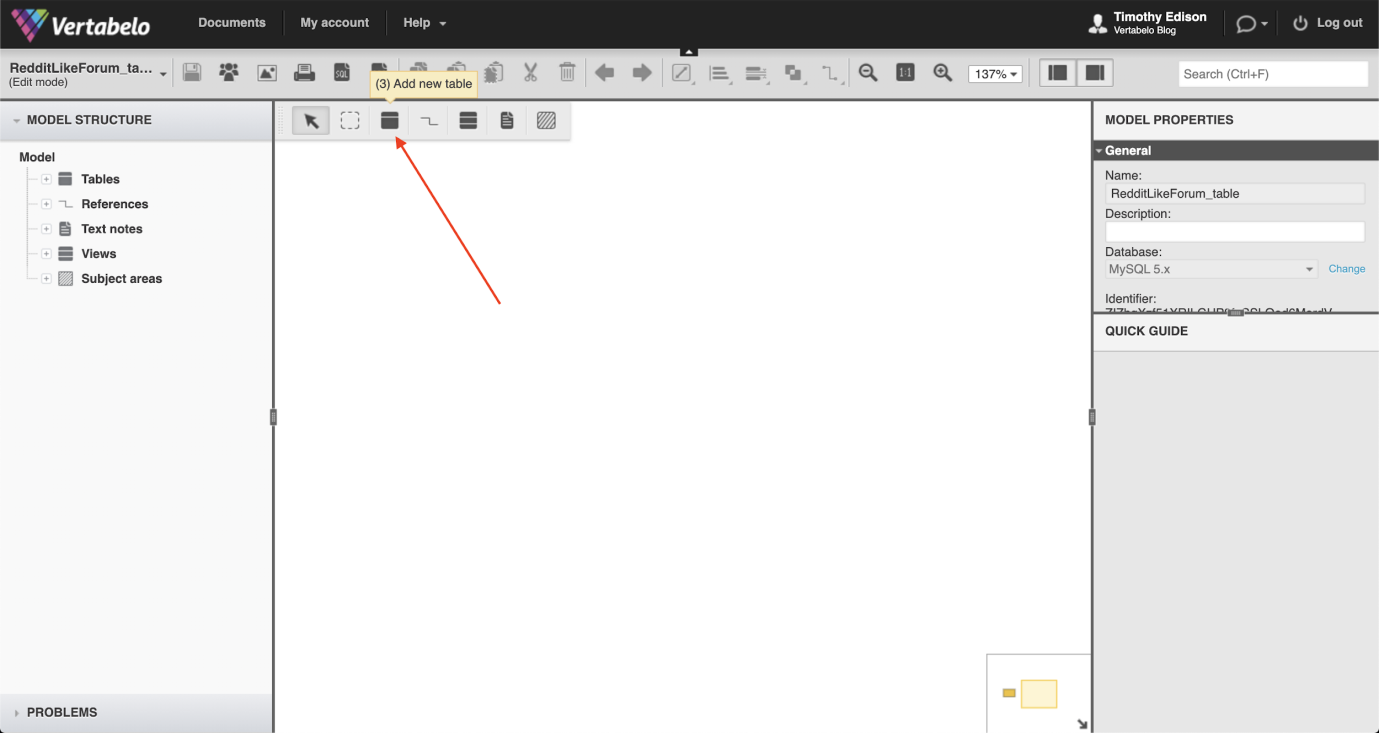Click the Search (Ctrl+F) field

click(1273, 74)
